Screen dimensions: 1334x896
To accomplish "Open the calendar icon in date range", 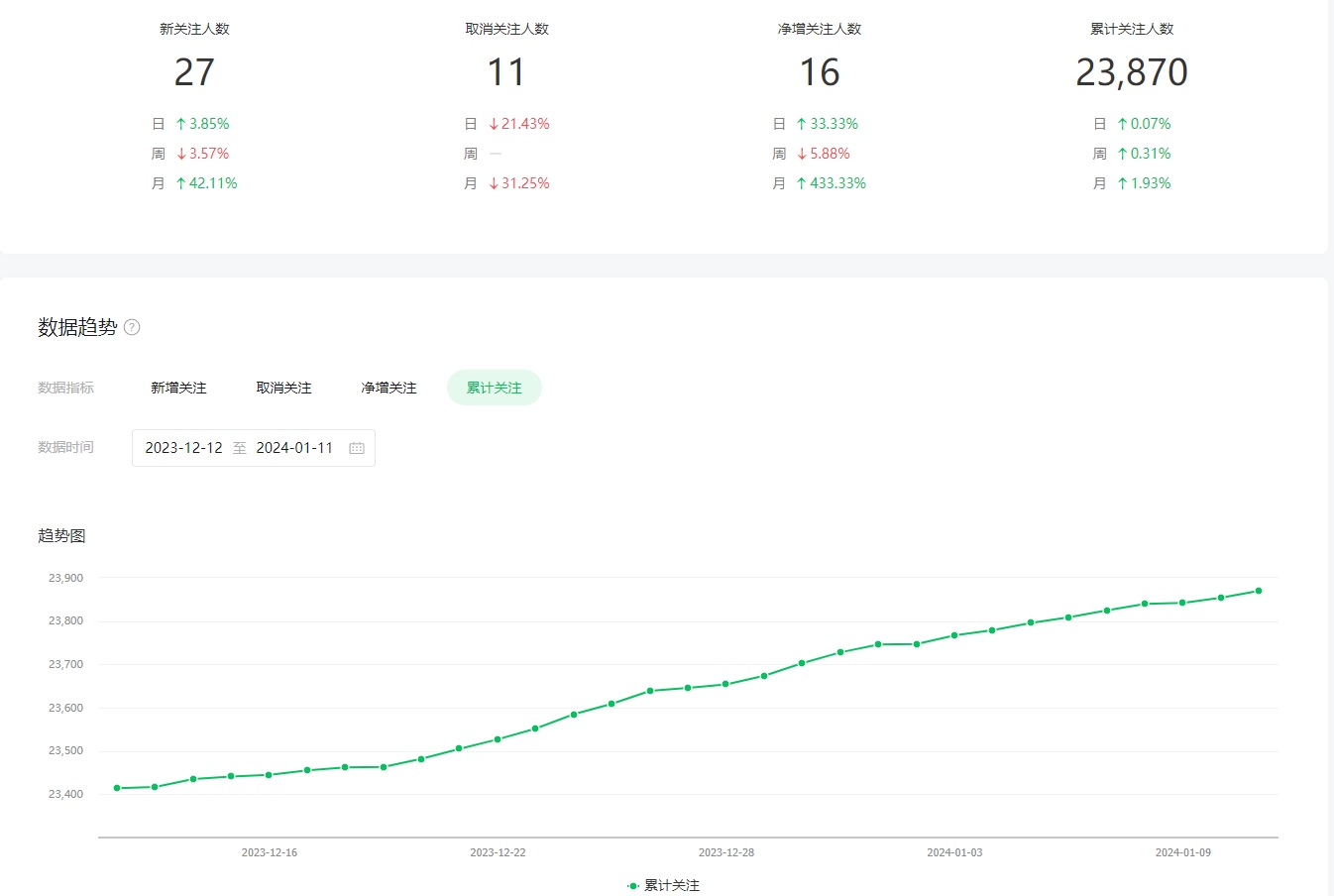I will click(357, 448).
